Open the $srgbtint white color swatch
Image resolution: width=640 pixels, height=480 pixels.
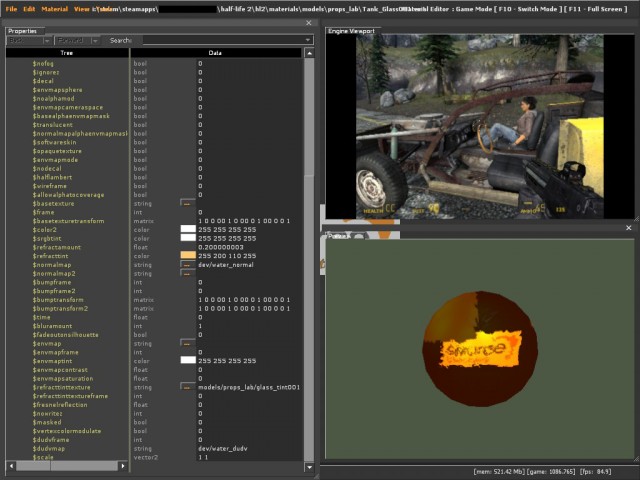click(x=188, y=238)
